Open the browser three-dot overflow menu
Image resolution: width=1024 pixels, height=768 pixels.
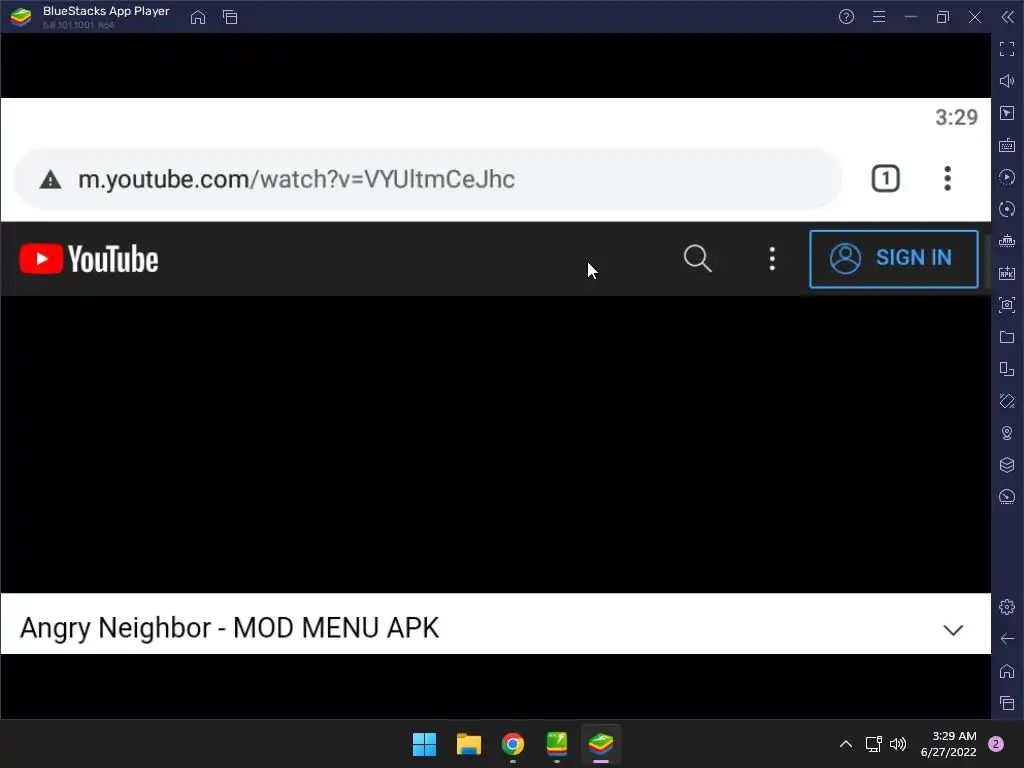click(x=948, y=179)
